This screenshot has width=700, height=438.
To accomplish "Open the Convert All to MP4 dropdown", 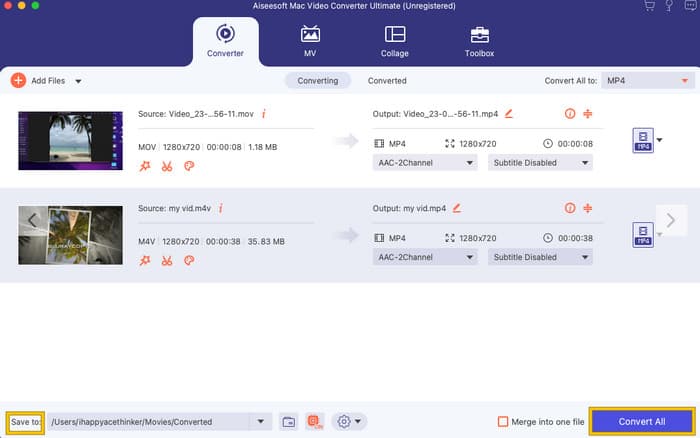I will [x=648, y=81].
